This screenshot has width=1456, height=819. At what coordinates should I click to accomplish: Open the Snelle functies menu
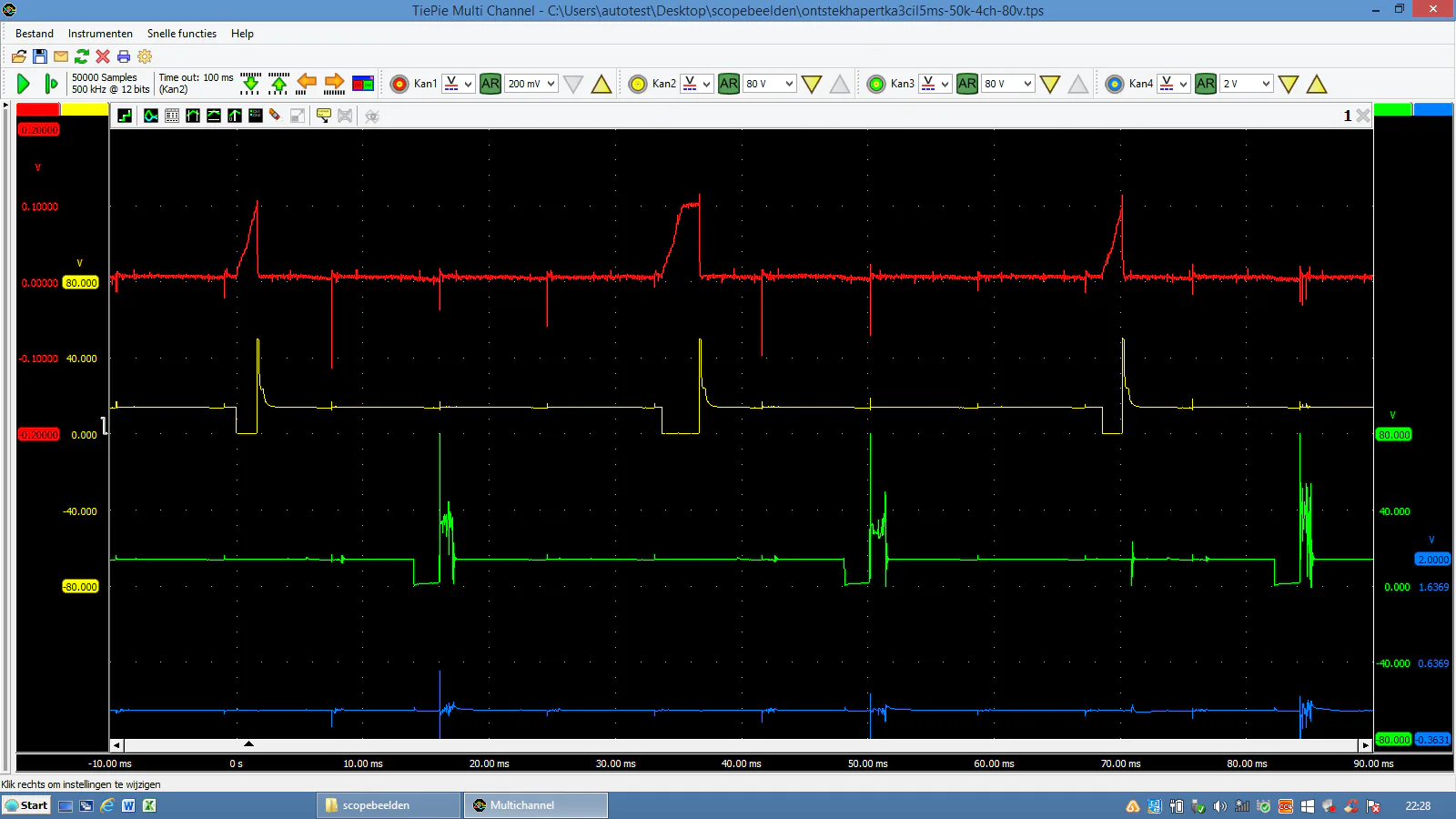tap(182, 34)
